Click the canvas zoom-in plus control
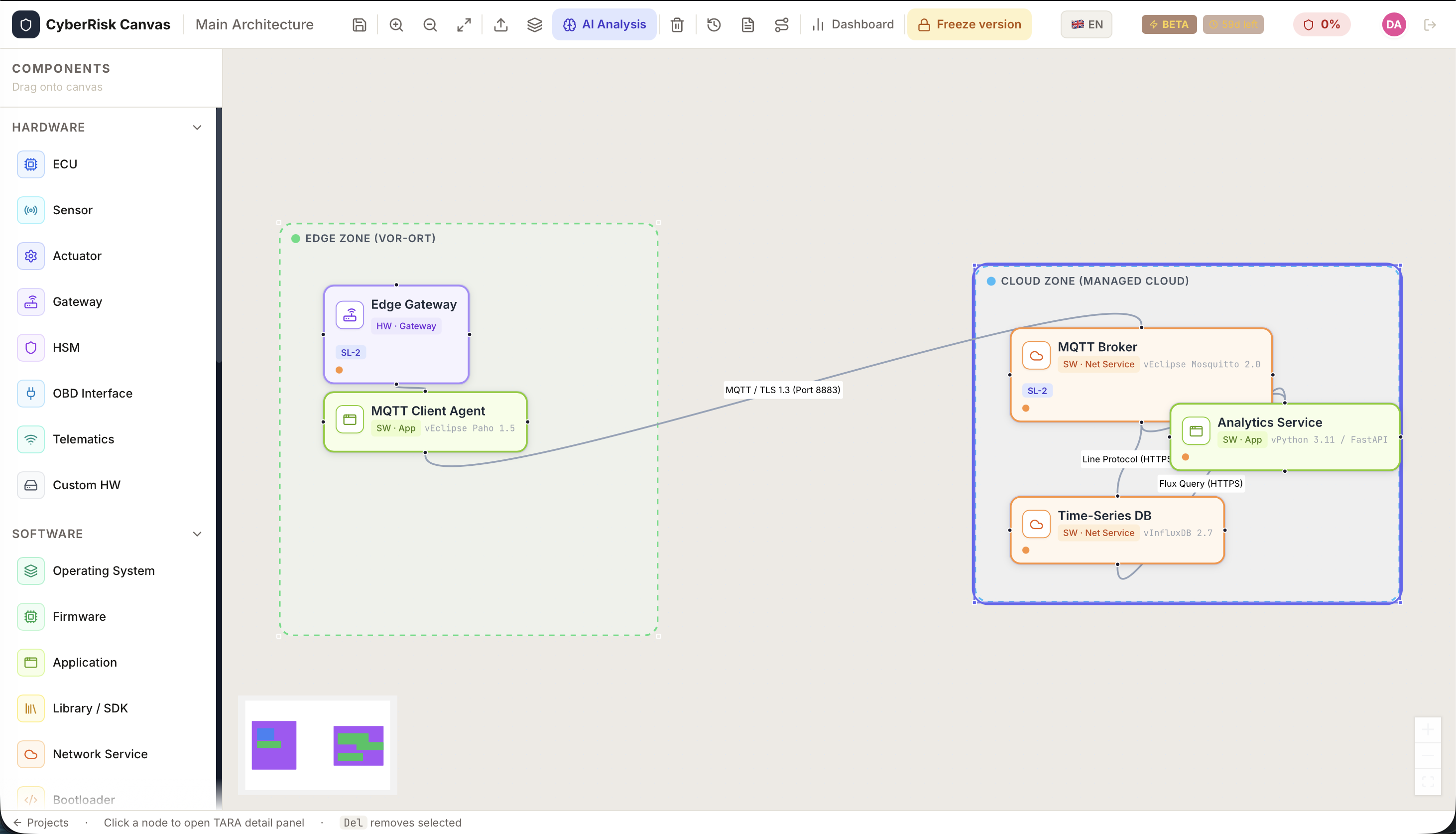The width and height of the screenshot is (1456, 834). point(1428,730)
